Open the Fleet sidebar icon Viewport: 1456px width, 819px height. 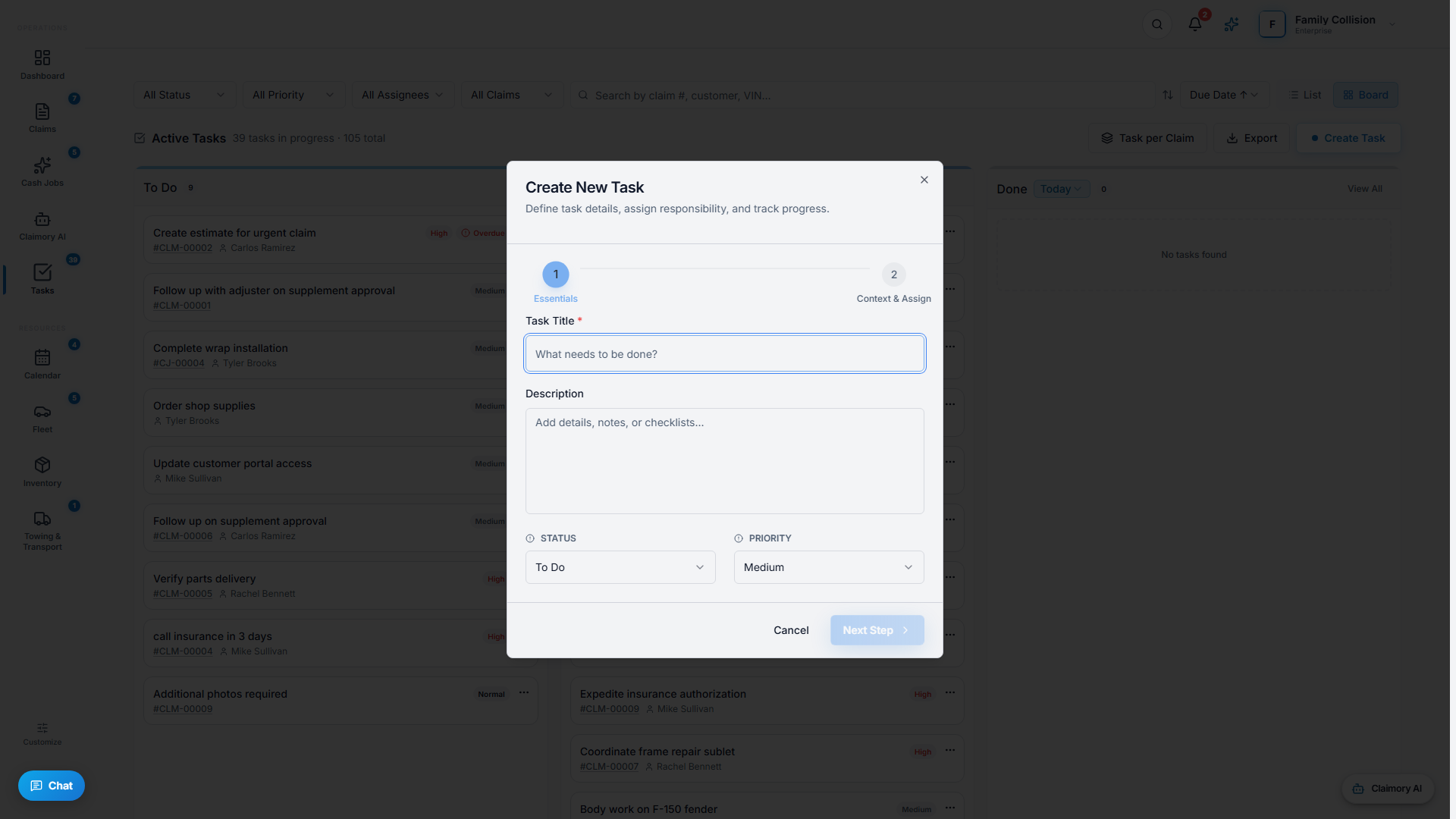(42, 411)
